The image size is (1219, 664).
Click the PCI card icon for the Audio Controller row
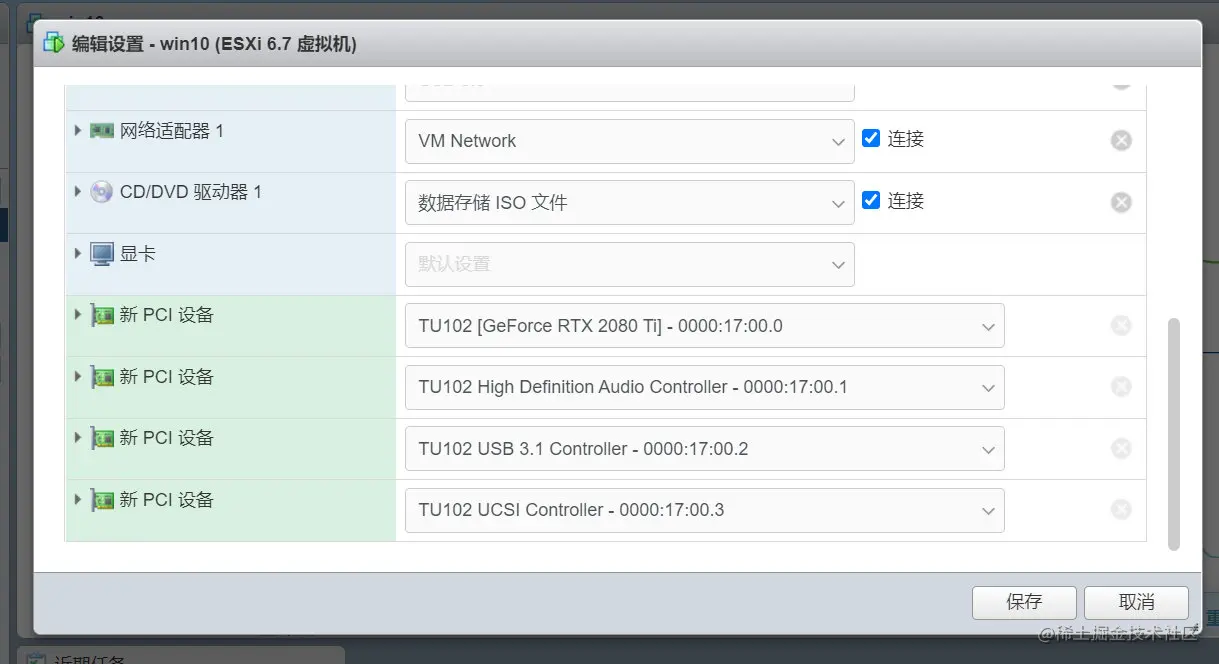coord(102,378)
